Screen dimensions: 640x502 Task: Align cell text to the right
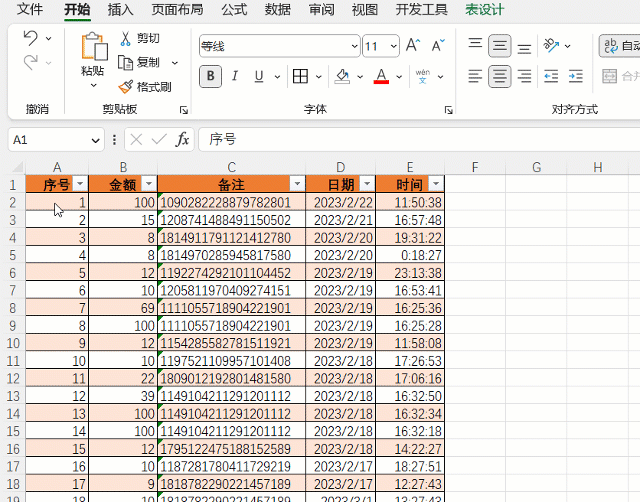pos(524,76)
